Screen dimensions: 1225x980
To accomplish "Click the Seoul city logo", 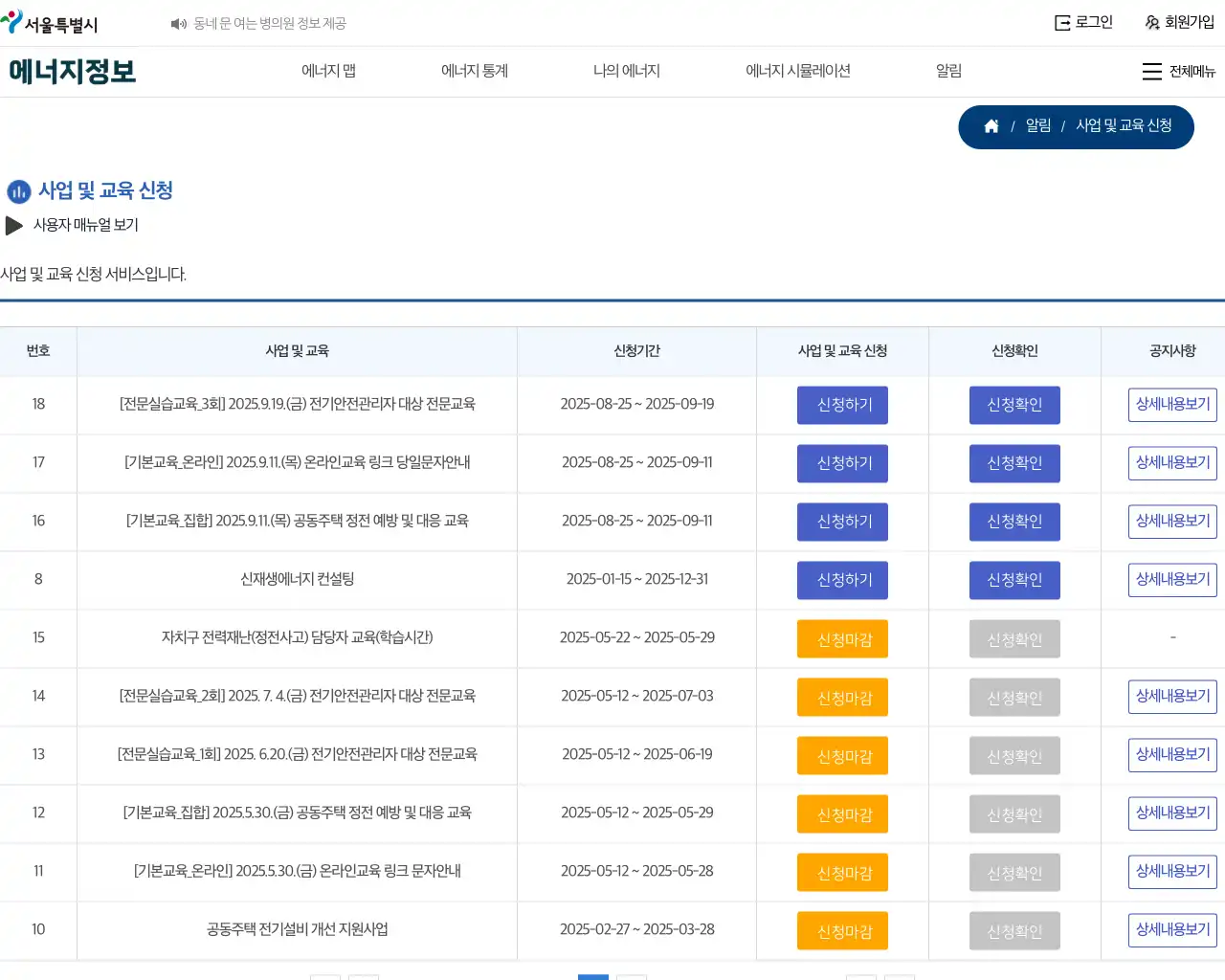I will click(x=50, y=23).
